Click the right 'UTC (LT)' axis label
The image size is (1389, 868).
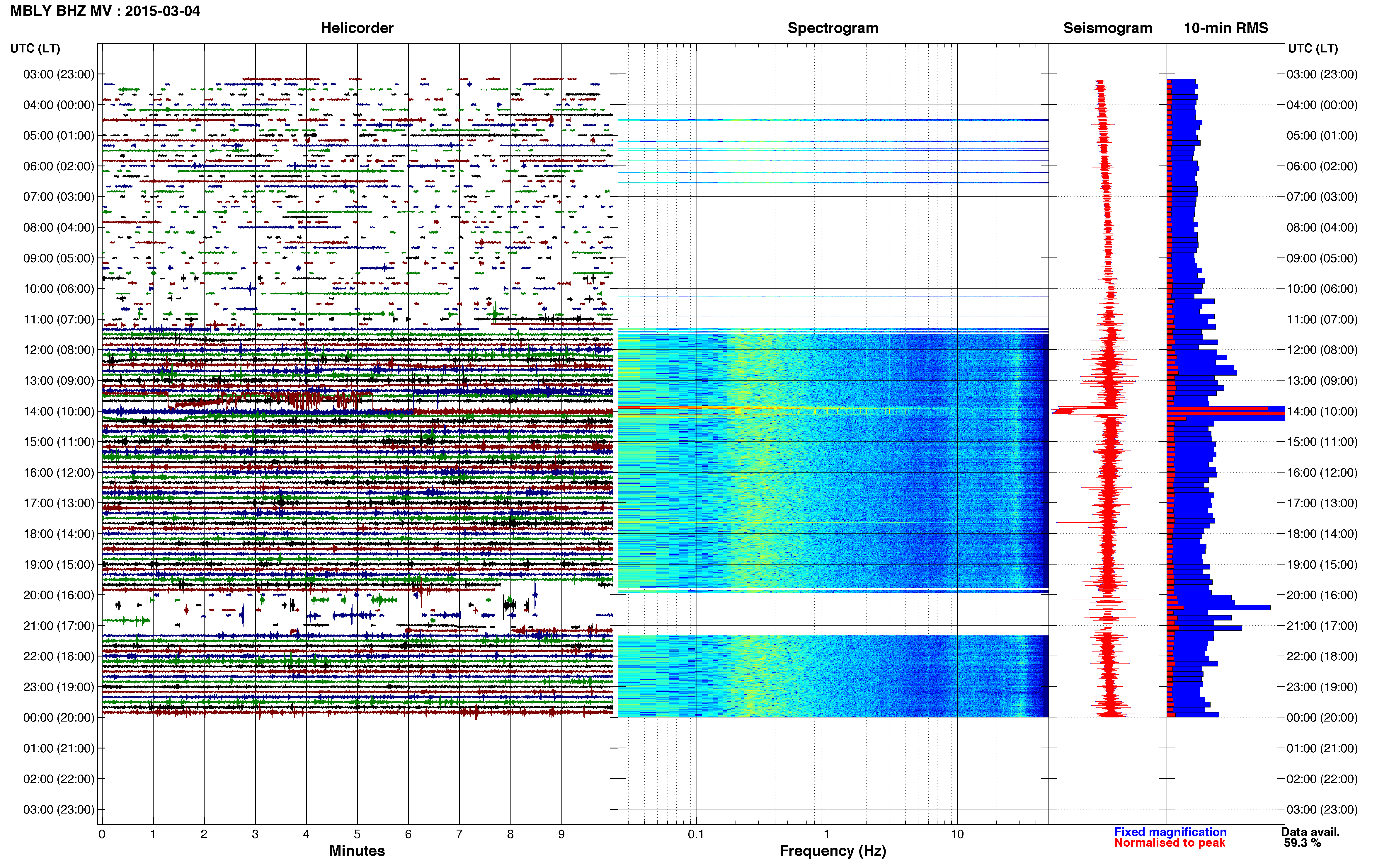[x=1313, y=48]
